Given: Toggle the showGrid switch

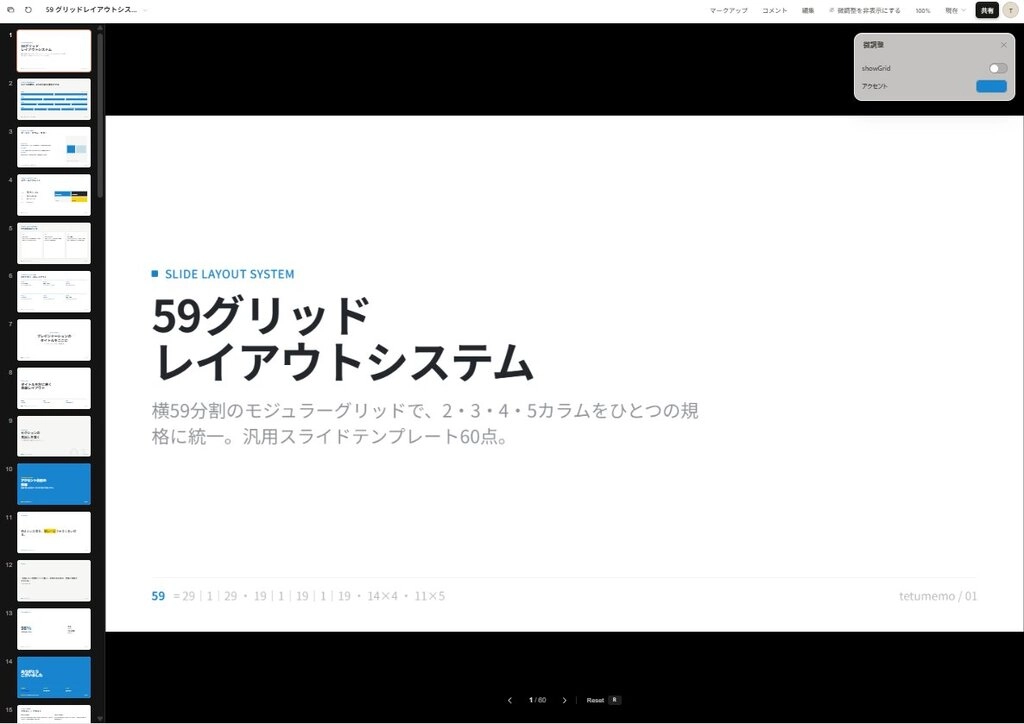Looking at the screenshot, I should [x=998, y=68].
